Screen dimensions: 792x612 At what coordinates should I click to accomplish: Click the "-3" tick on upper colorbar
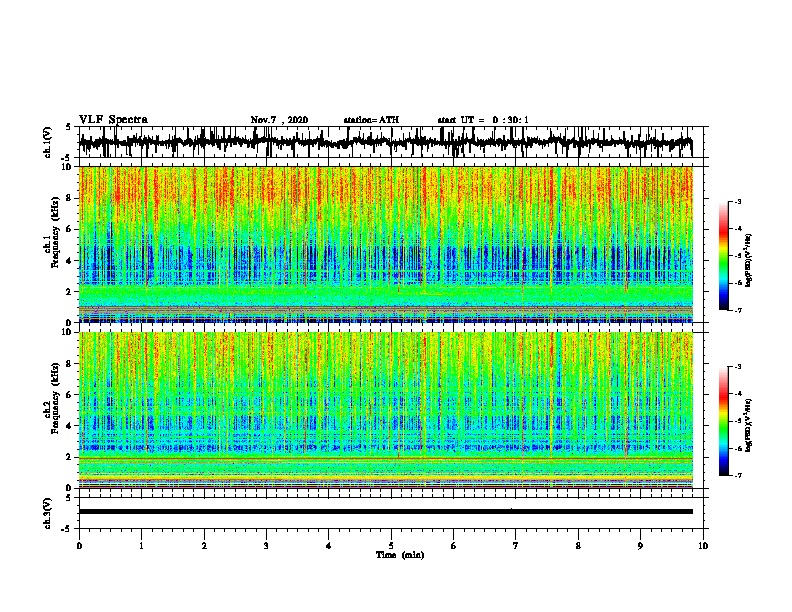737,202
